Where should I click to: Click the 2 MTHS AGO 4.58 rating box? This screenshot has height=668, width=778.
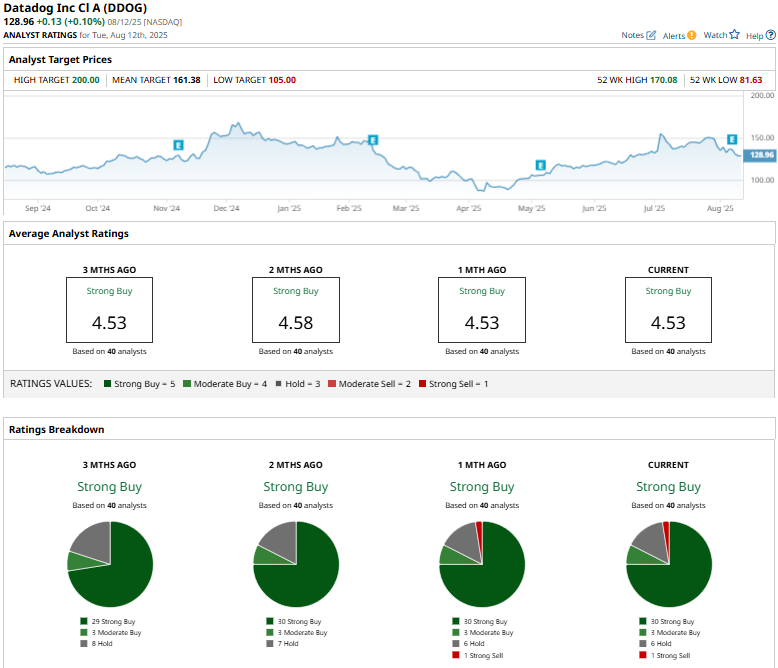coord(296,310)
